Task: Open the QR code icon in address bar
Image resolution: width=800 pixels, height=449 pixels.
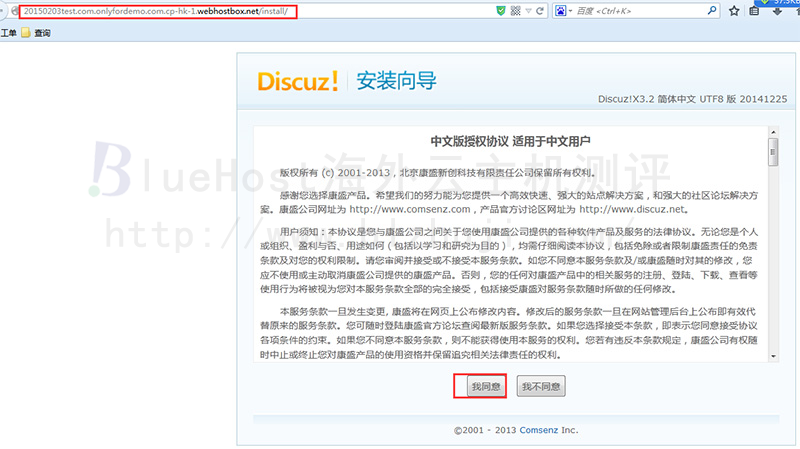Action: tap(515, 11)
